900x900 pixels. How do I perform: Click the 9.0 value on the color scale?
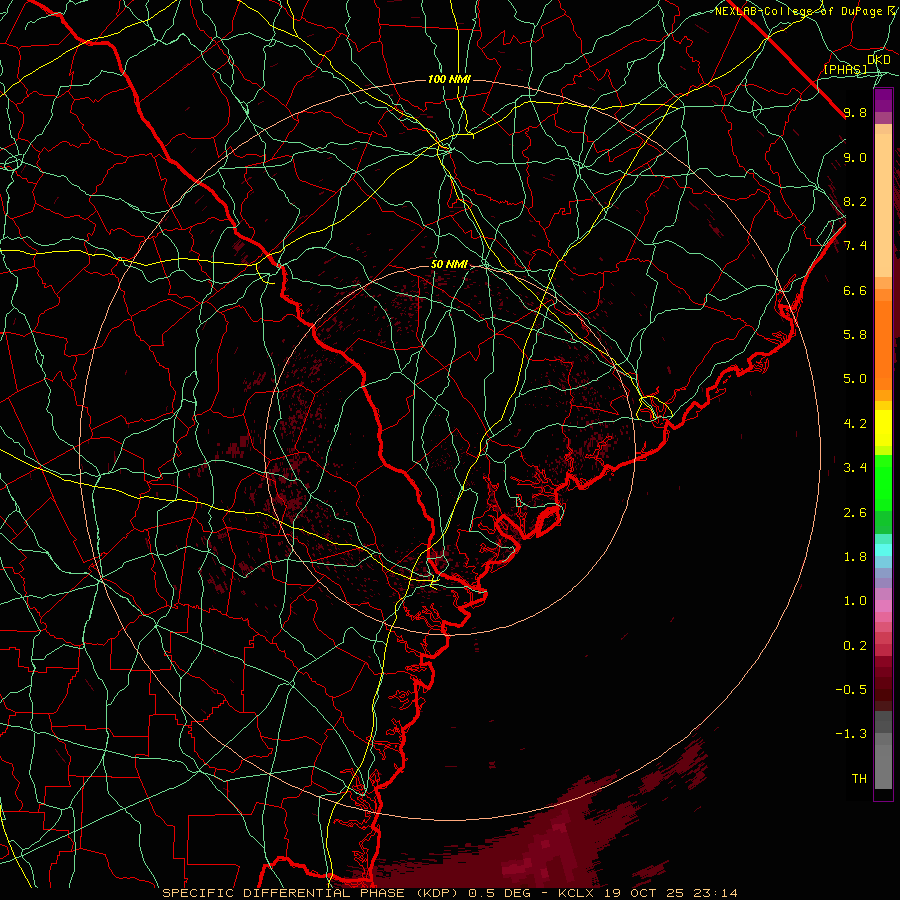click(855, 157)
